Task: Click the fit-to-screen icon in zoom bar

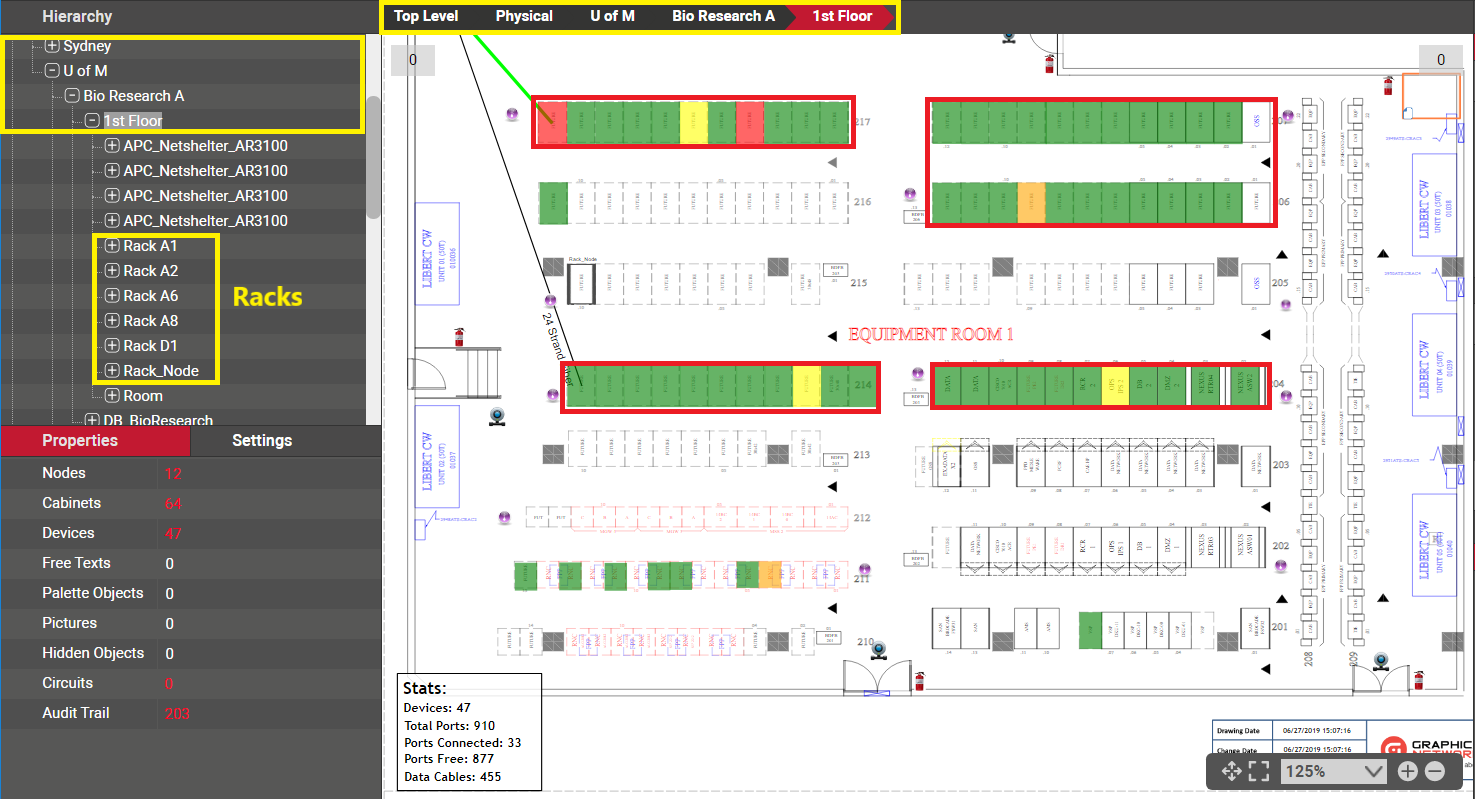Action: [1259, 771]
